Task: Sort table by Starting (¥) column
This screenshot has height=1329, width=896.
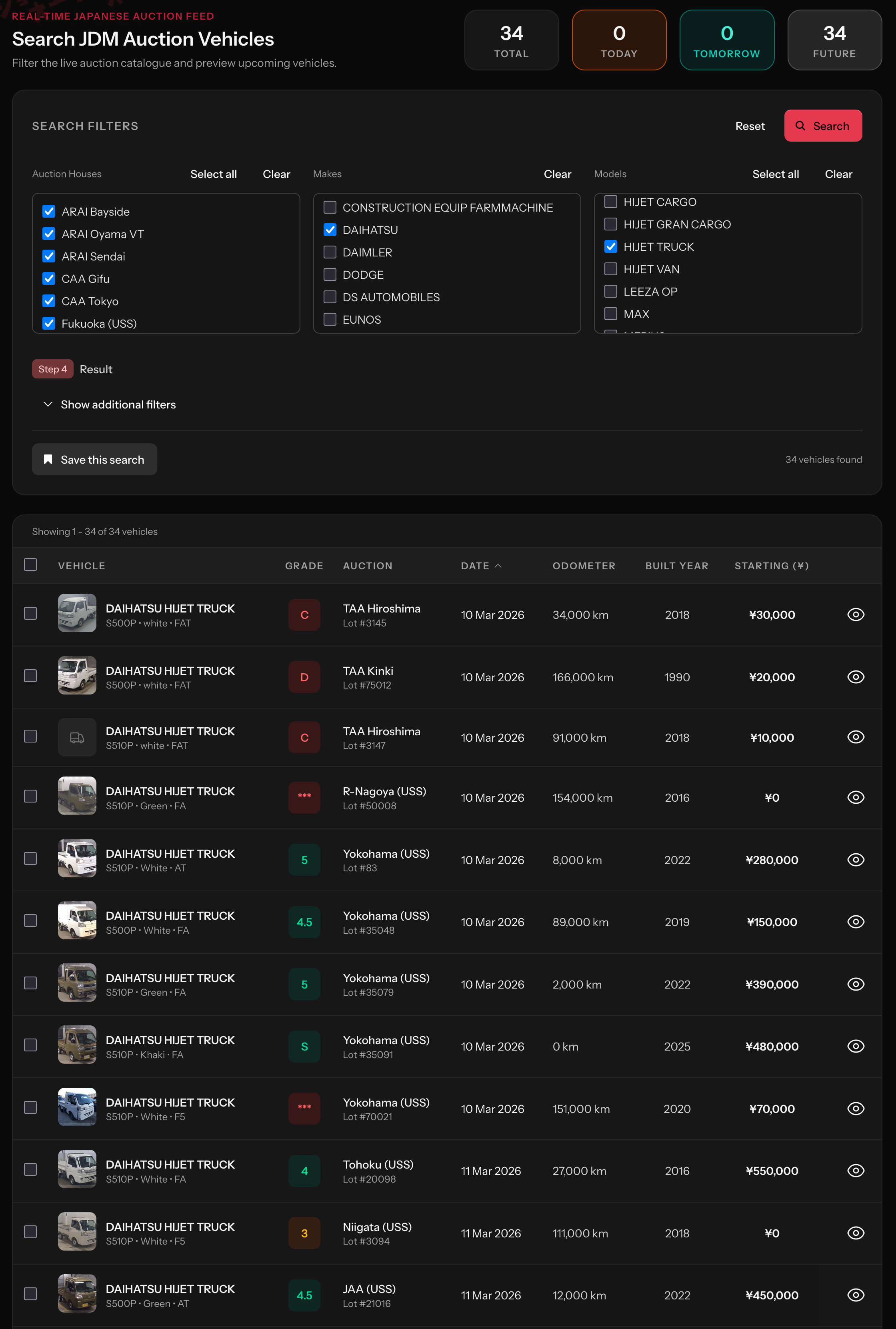Action: pos(772,566)
